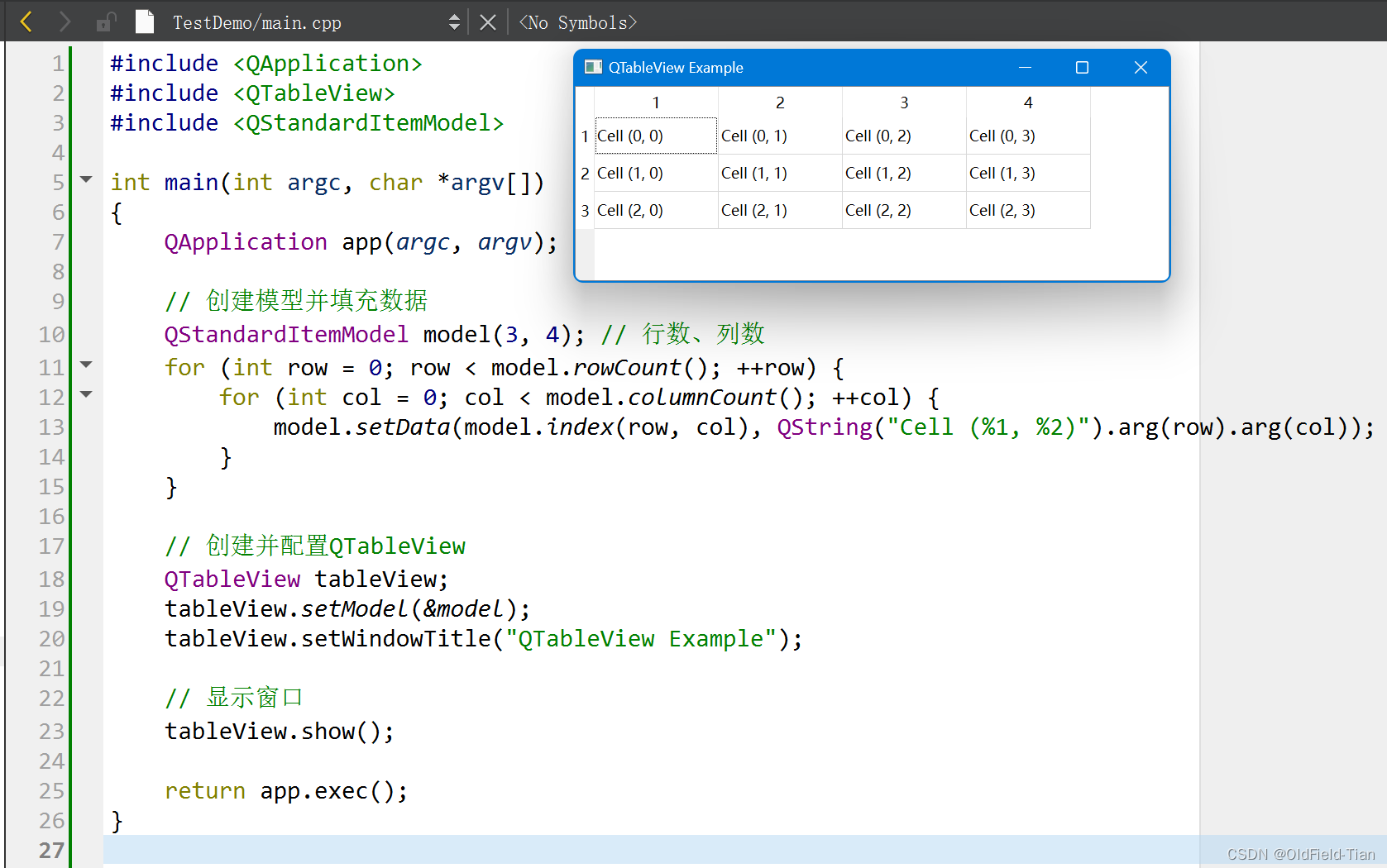Click the main function name on line 5
Image resolution: width=1387 pixels, height=868 pixels.
point(191,182)
